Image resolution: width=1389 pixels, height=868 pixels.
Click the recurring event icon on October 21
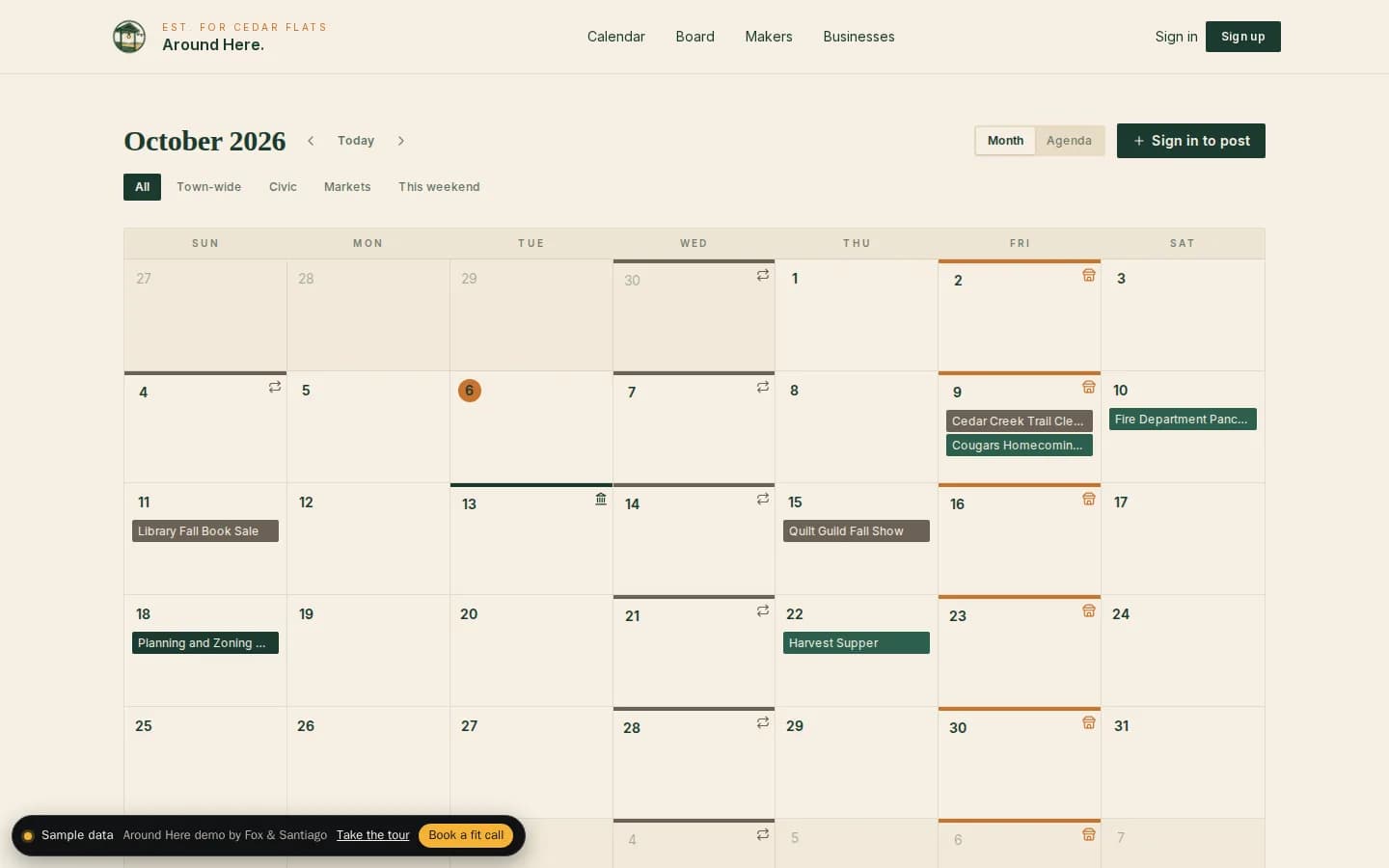point(763,610)
